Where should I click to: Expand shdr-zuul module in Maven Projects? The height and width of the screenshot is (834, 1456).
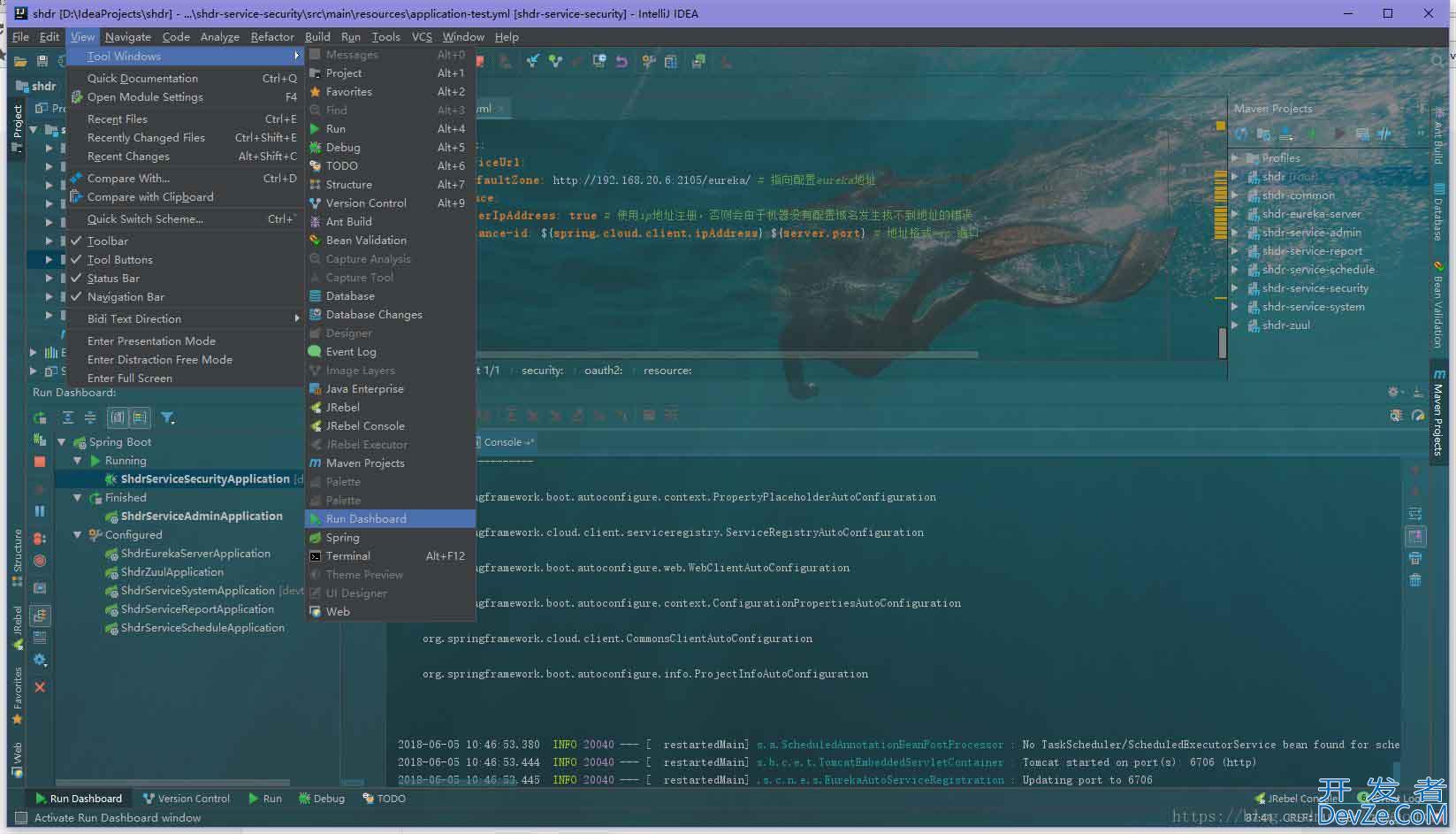[x=1235, y=325]
